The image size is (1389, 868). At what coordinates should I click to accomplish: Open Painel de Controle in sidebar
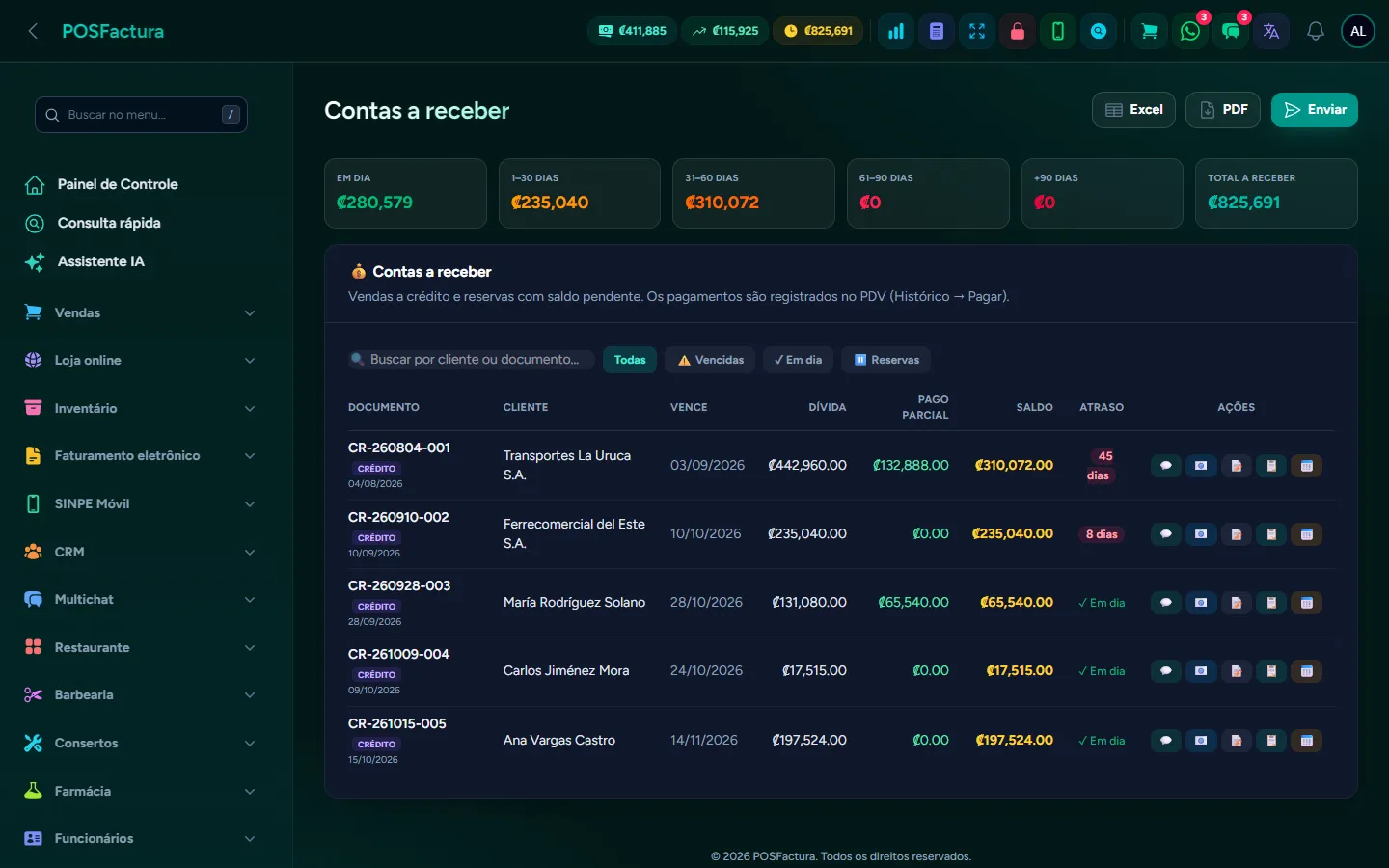(117, 184)
